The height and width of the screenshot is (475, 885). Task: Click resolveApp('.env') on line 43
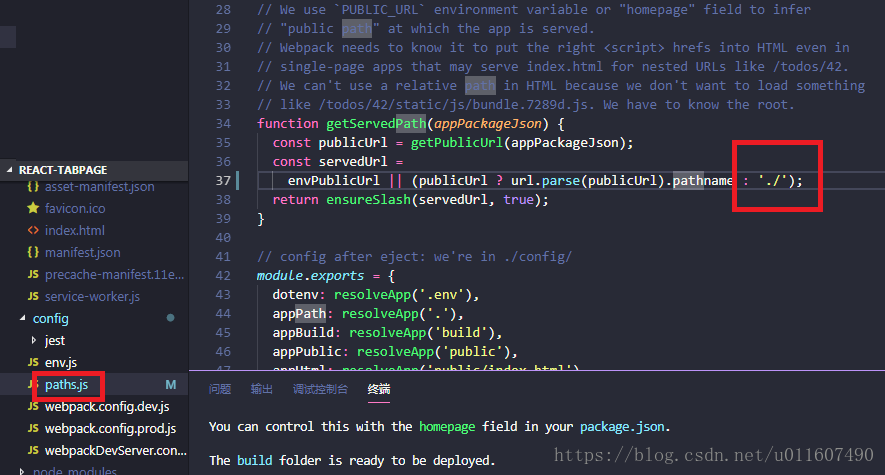pyautogui.click(x=403, y=295)
